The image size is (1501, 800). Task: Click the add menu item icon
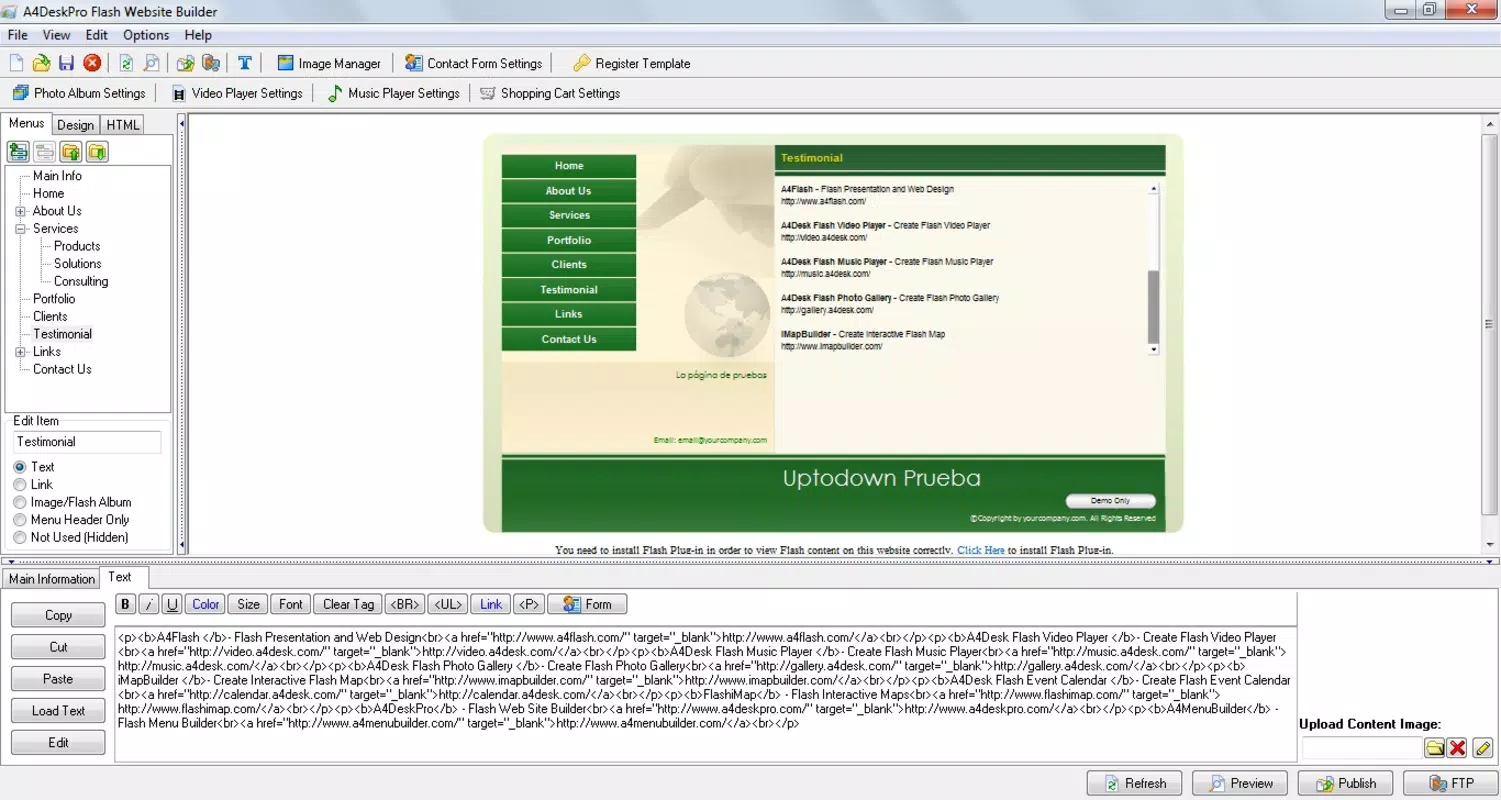[18, 152]
